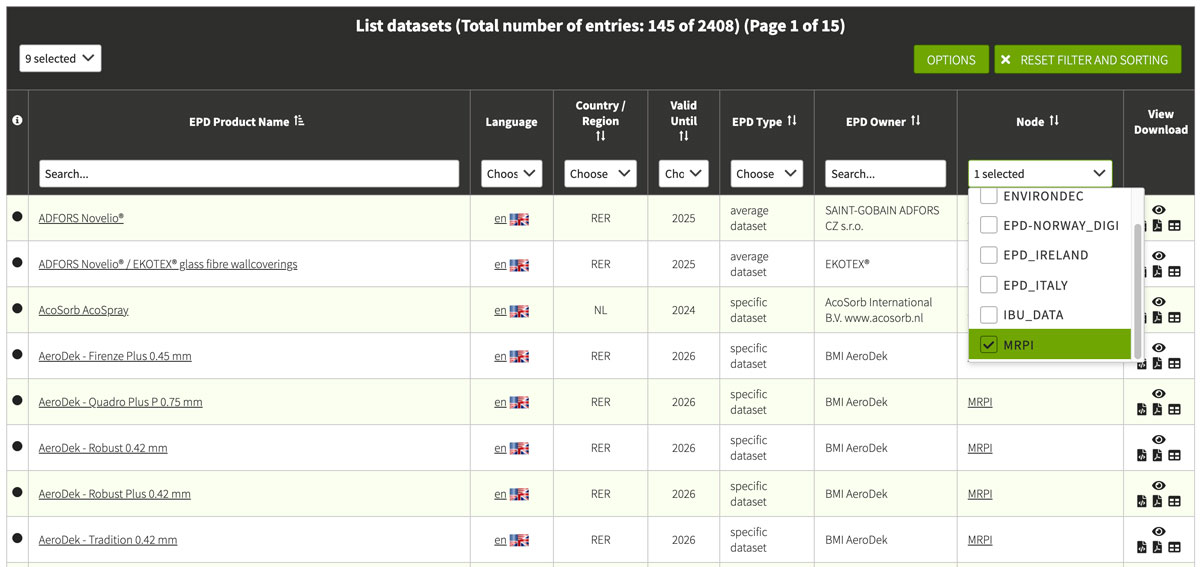Open the '9 selected' columns dropdown
Viewport: 1200px width, 567px height.
(x=60, y=58)
